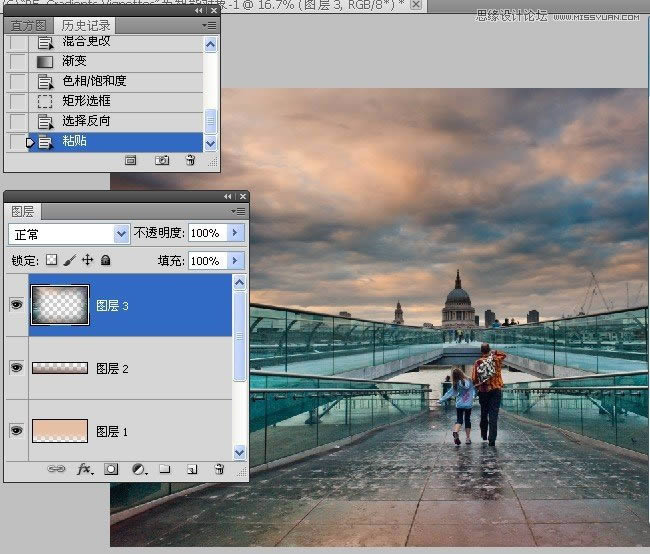The image size is (650, 554).
Task: Select the 渐变 history state
Action: click(73, 61)
